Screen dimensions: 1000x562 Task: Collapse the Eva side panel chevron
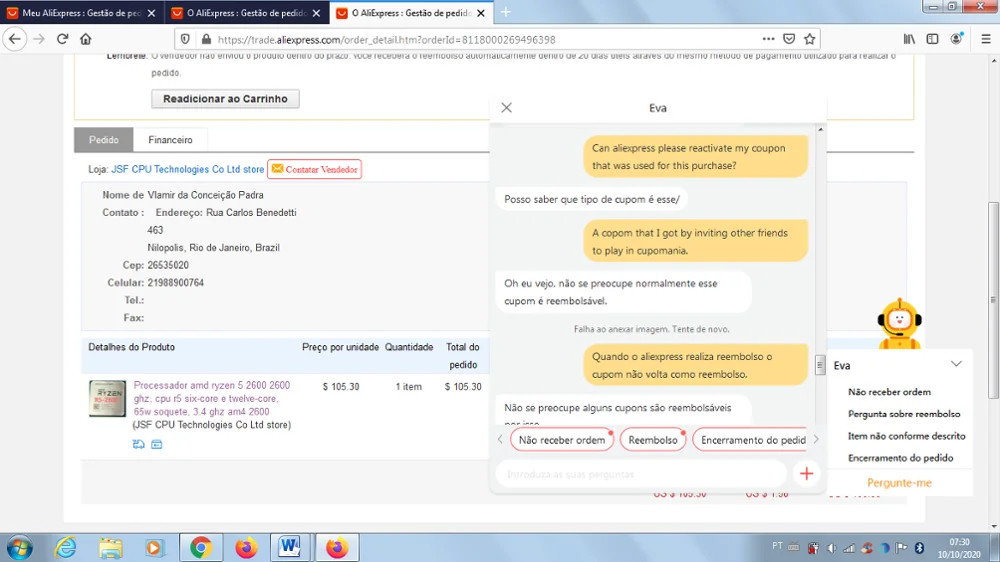956,364
